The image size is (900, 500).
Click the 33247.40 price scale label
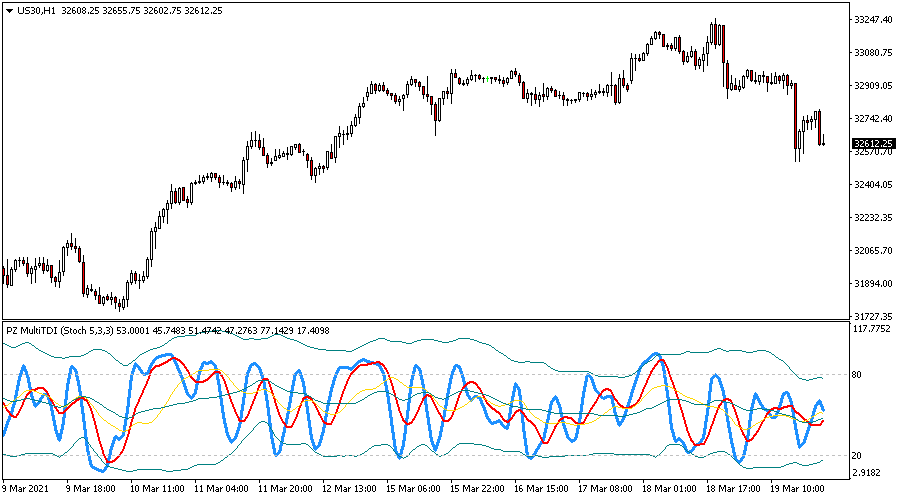coord(873,20)
